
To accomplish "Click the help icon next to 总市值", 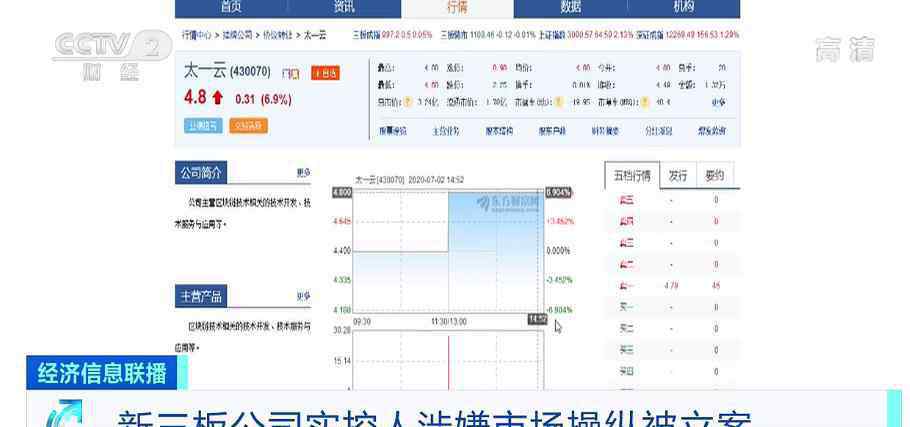I will [x=409, y=102].
